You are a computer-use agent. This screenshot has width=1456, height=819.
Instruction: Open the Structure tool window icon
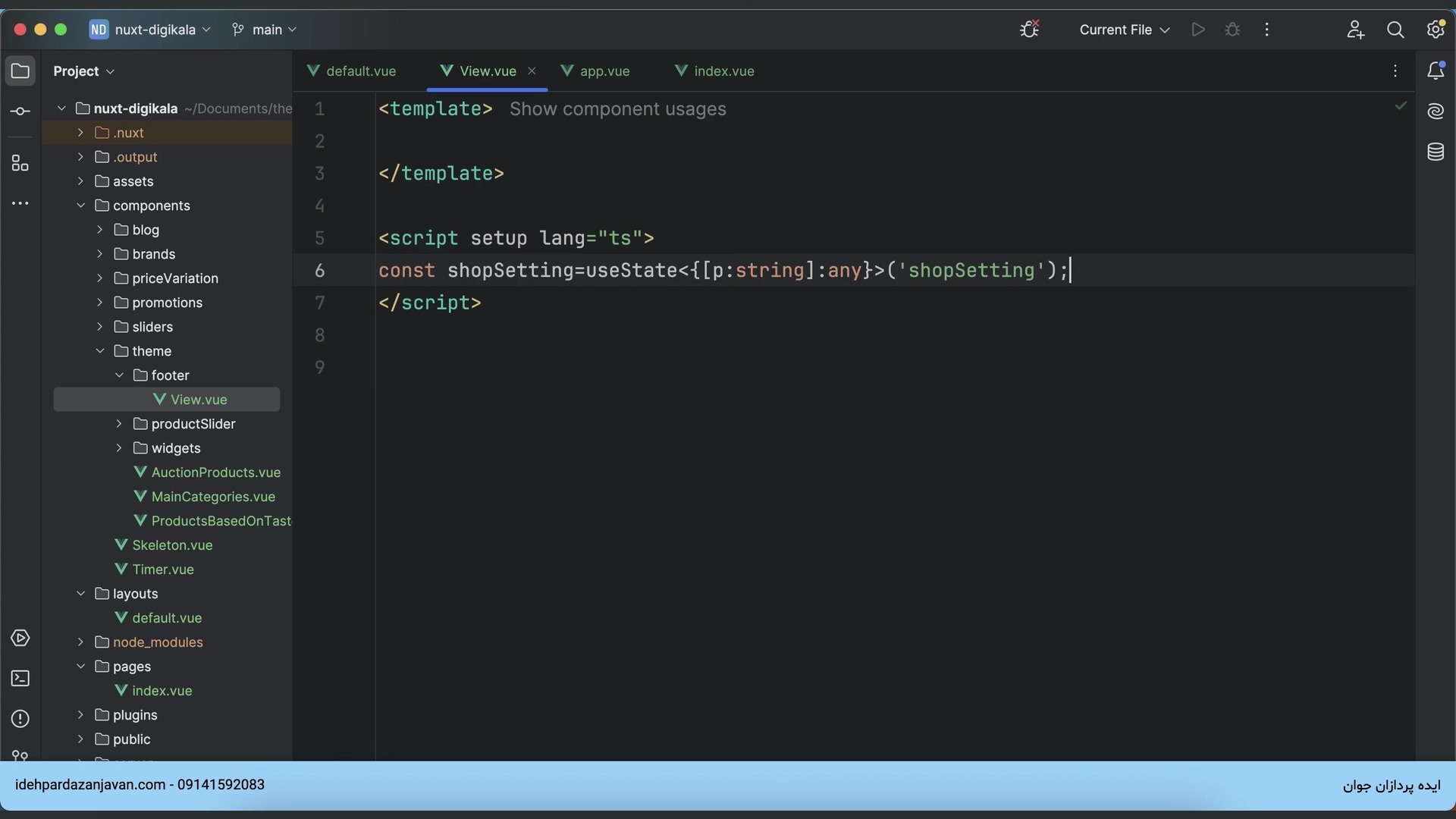click(20, 164)
